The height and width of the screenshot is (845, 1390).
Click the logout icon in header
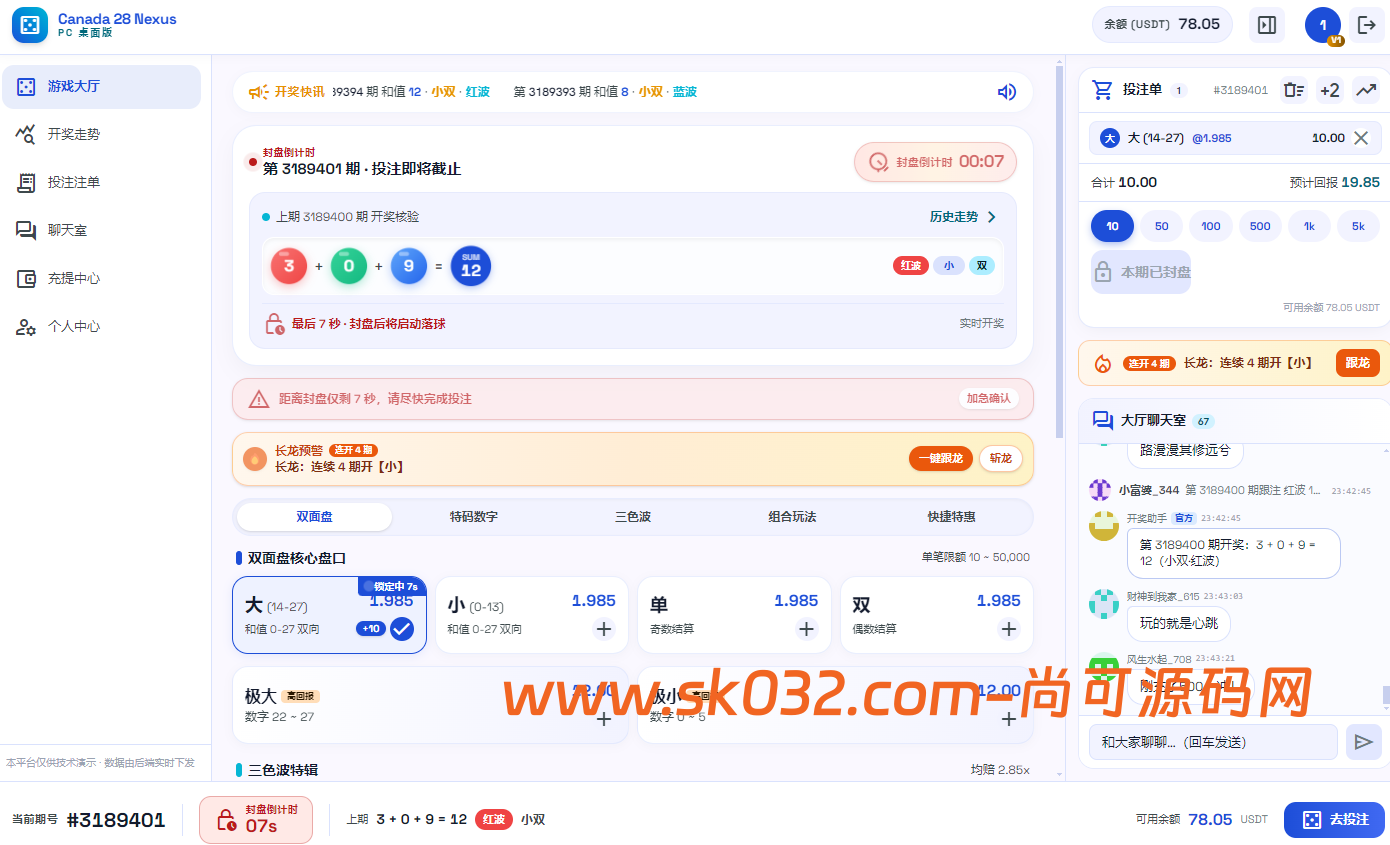click(x=1367, y=25)
